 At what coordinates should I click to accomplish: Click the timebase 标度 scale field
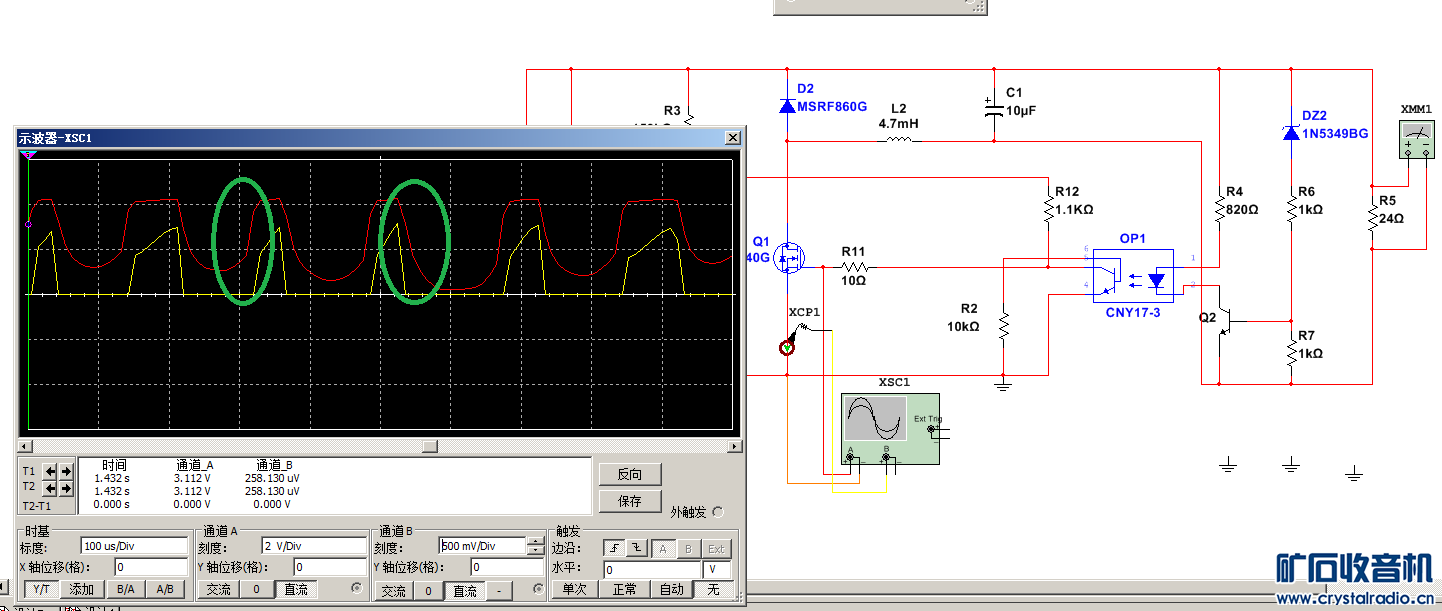click(134, 547)
